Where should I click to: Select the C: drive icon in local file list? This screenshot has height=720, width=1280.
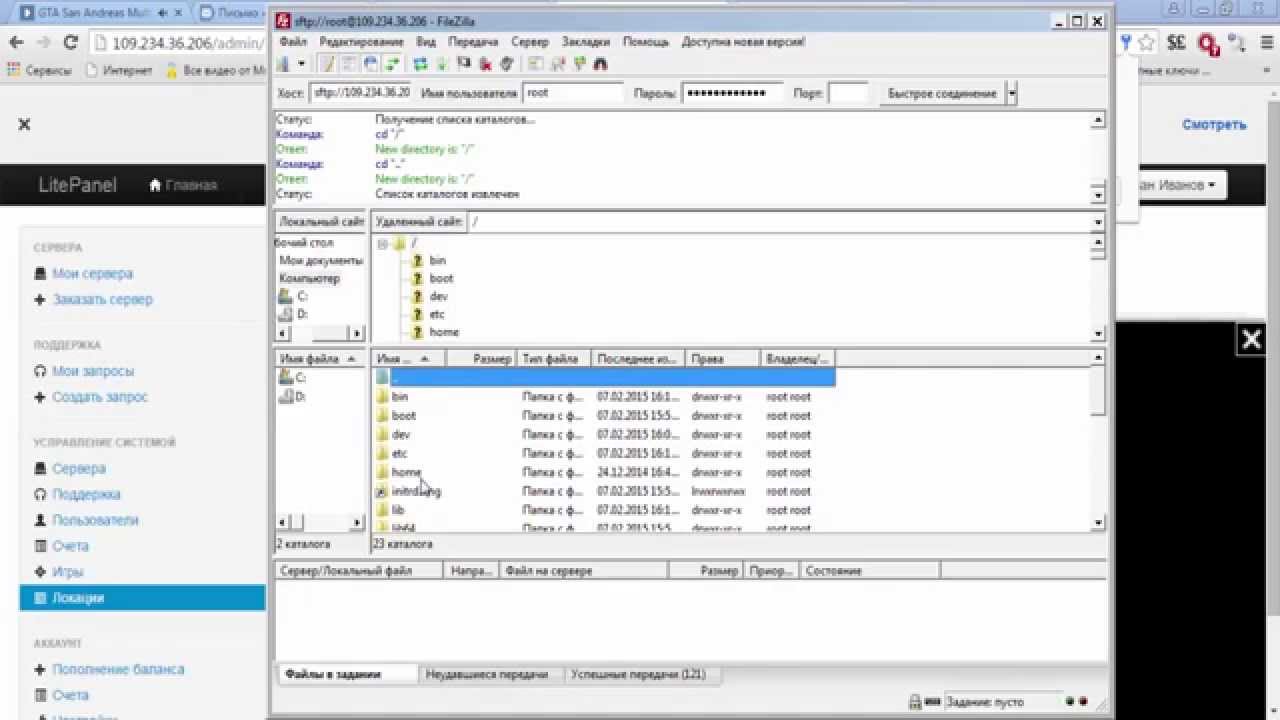286,377
